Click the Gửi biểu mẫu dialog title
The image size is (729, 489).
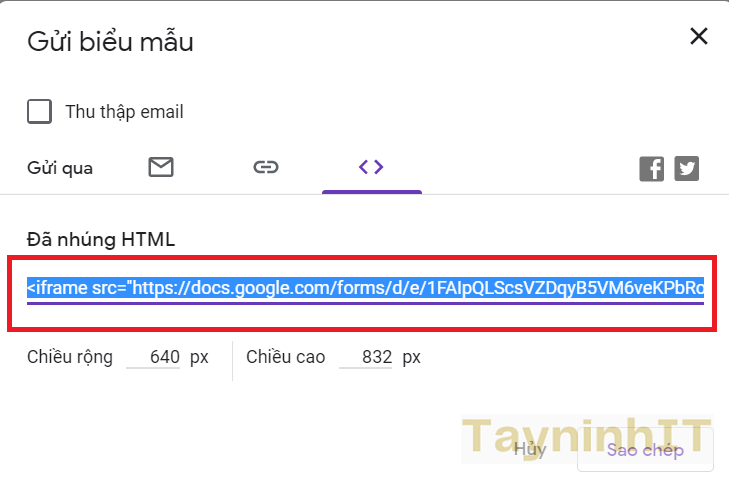[110, 42]
